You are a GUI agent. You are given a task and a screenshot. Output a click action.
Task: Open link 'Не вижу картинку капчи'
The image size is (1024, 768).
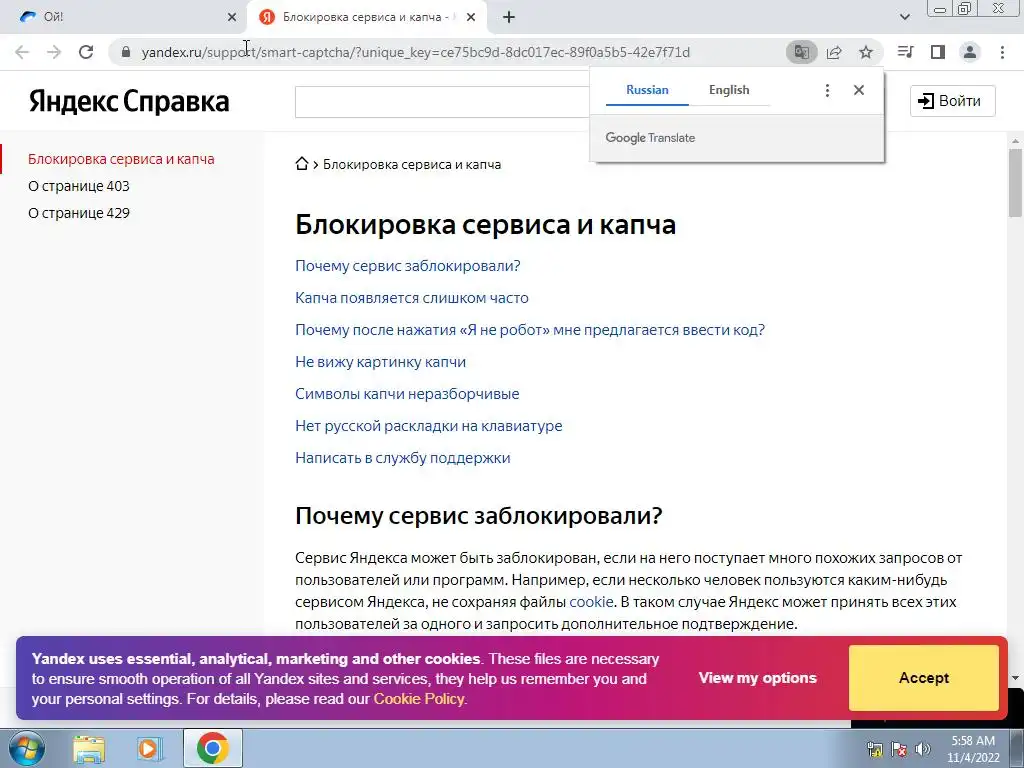[x=380, y=362]
